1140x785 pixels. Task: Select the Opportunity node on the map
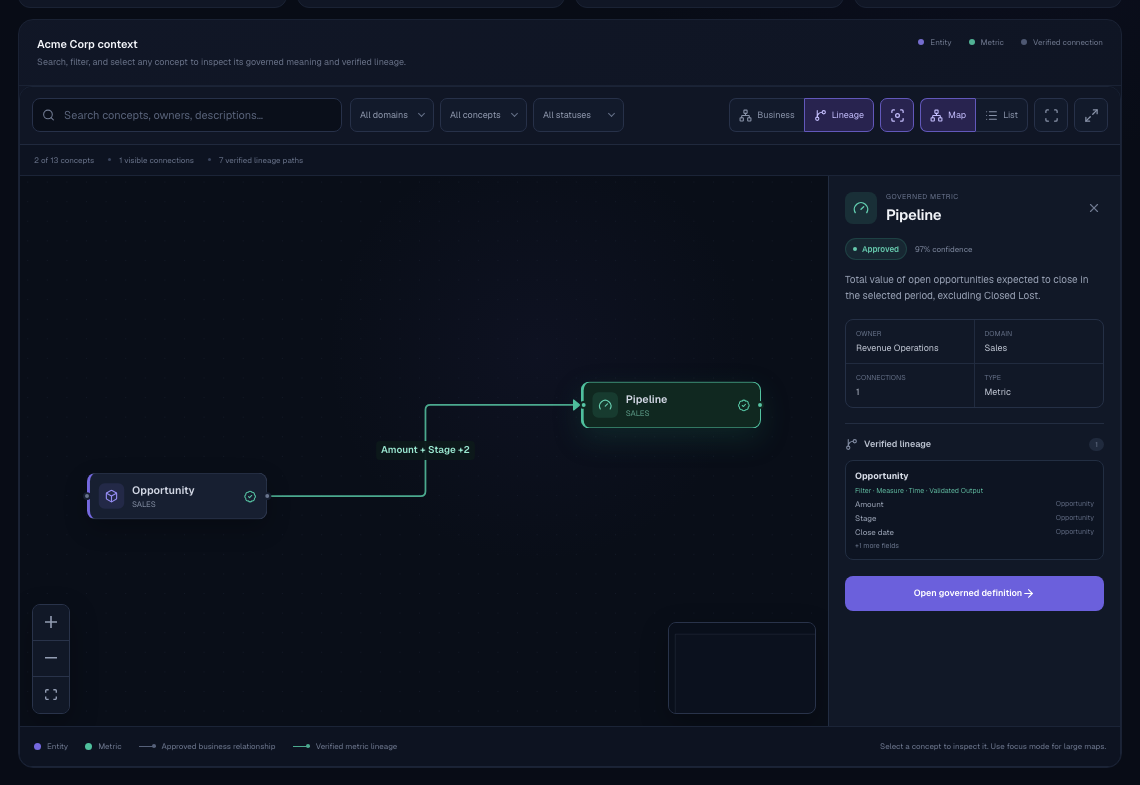tap(177, 496)
